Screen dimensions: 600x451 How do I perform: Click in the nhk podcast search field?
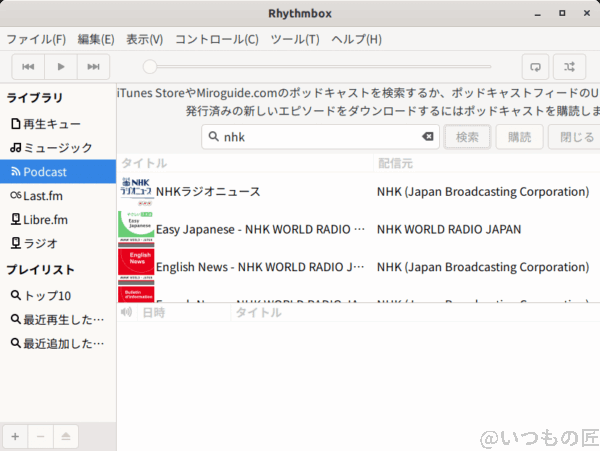coord(320,137)
